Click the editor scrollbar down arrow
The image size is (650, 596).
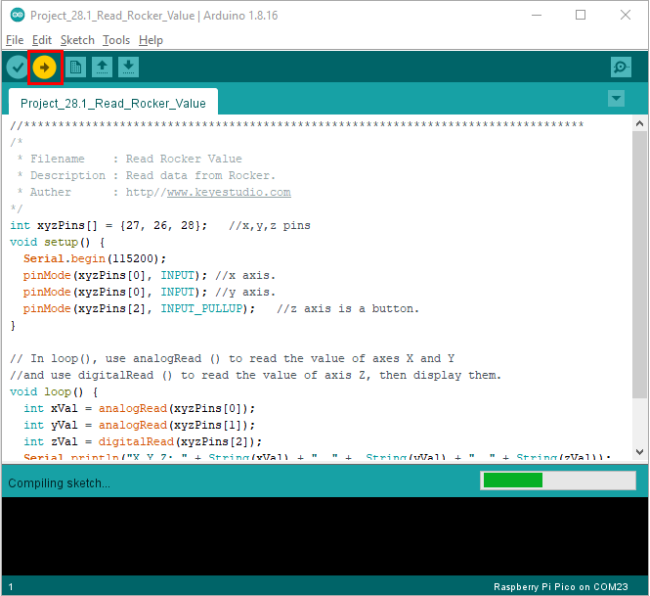tap(639, 452)
